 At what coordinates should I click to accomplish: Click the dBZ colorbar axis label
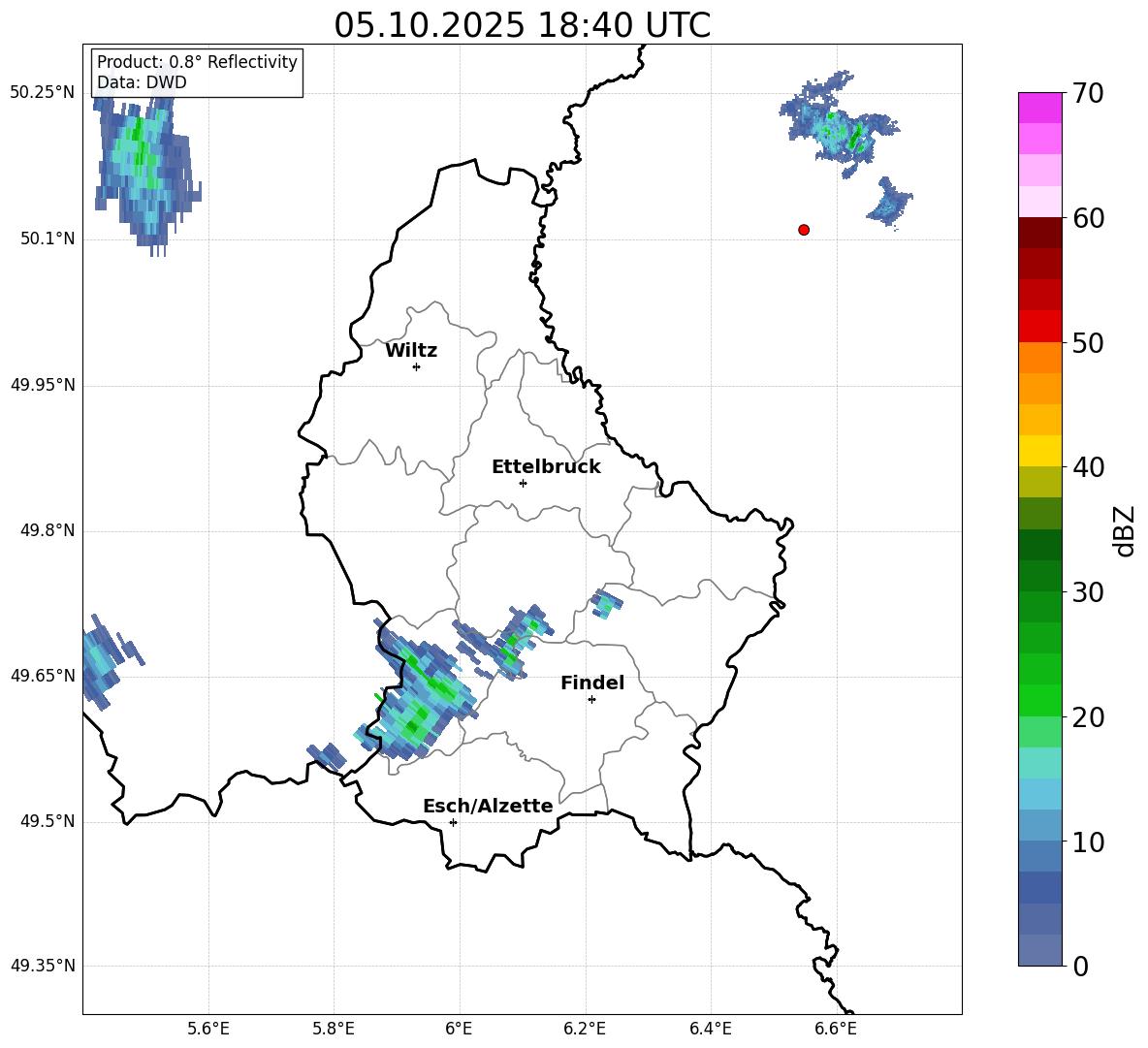point(1124,530)
